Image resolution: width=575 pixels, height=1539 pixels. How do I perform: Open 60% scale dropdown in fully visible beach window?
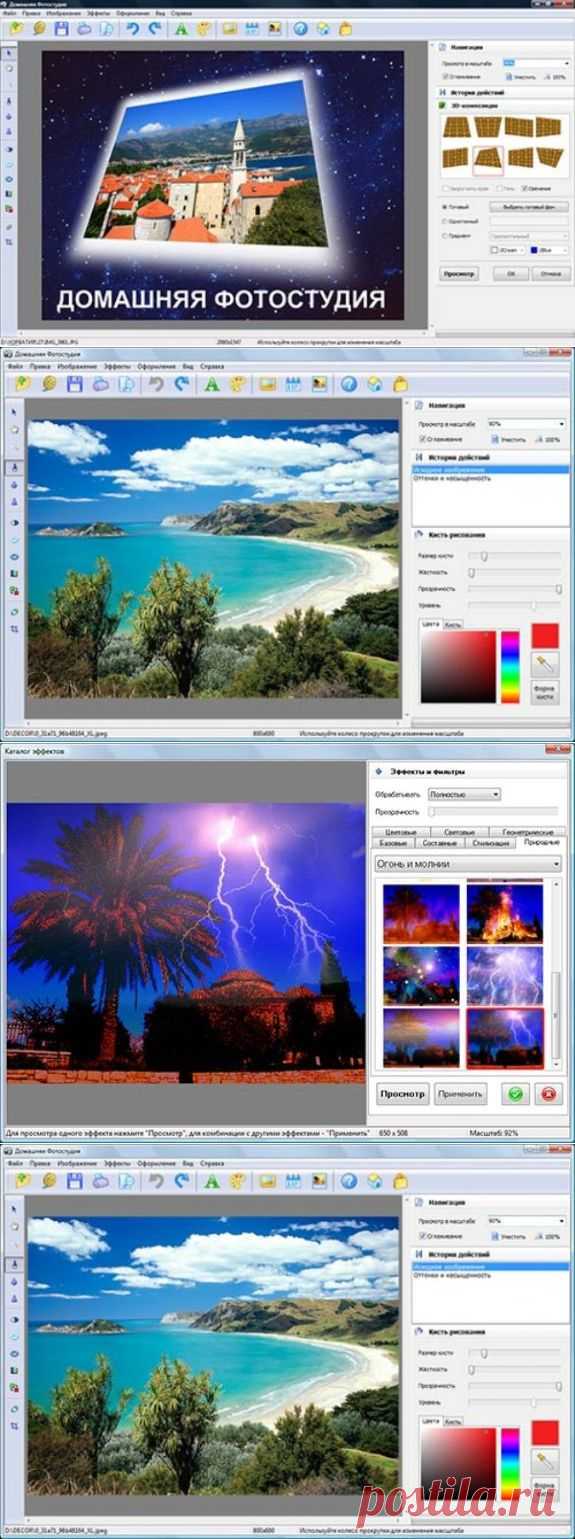pos(526,424)
